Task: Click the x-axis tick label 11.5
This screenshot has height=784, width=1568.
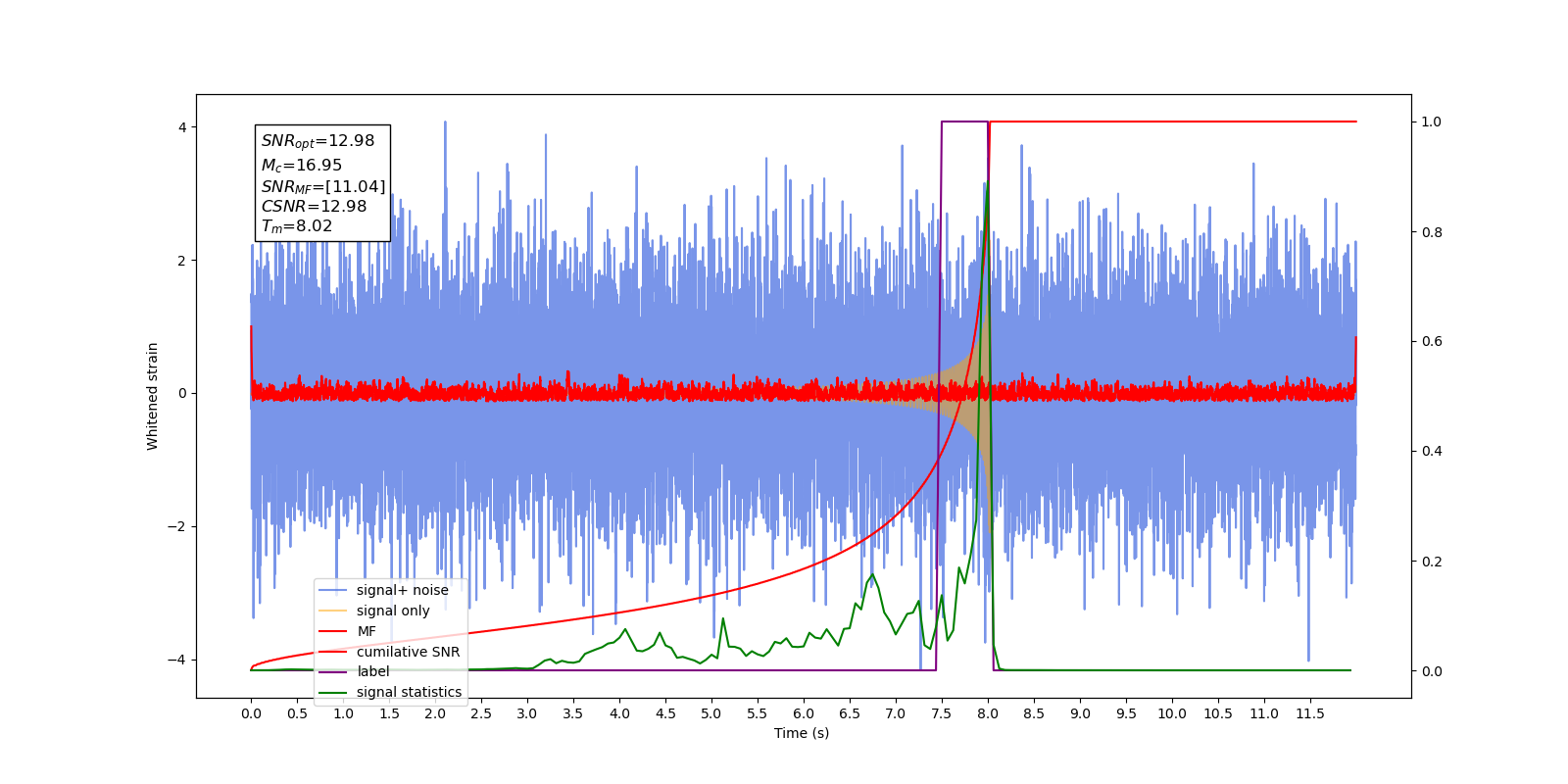Action: click(1310, 713)
